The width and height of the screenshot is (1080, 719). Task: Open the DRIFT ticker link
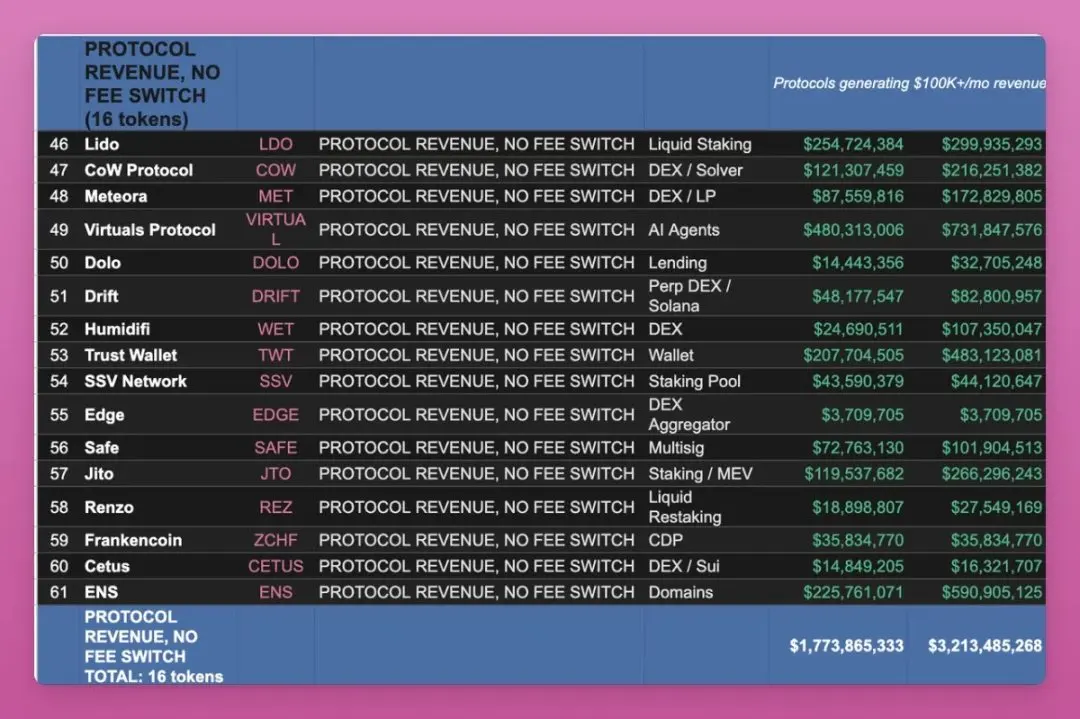click(276, 296)
